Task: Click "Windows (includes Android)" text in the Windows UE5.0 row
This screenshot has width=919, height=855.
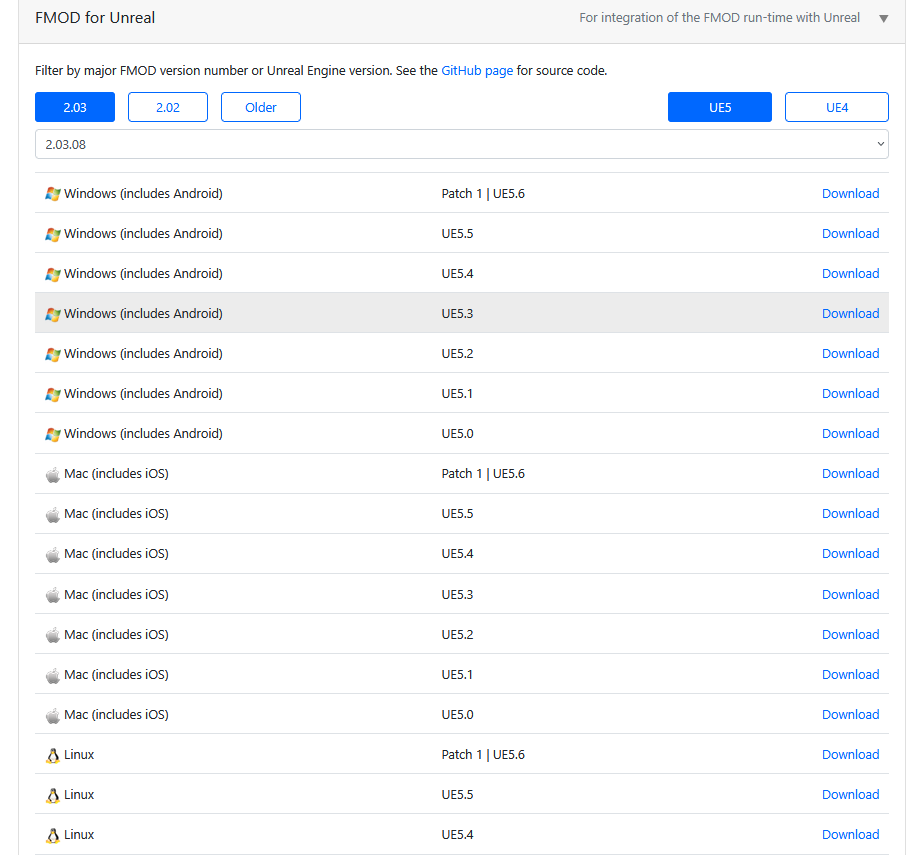Action: (144, 433)
